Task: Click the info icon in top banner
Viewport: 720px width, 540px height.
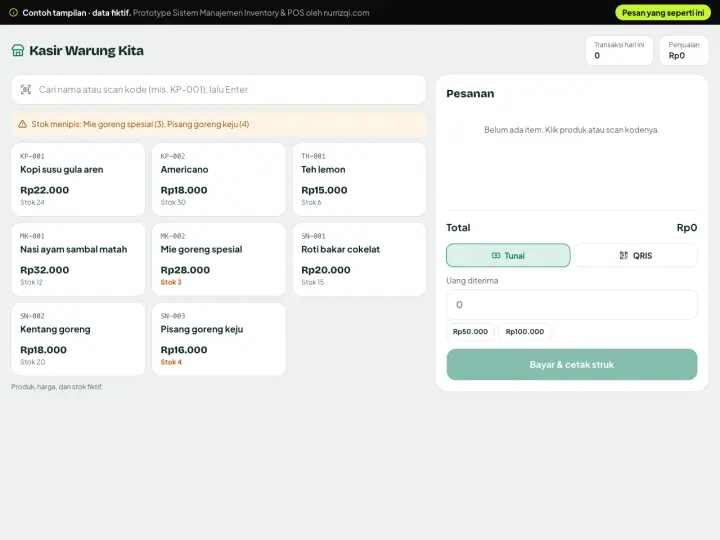Action: tap(14, 12)
